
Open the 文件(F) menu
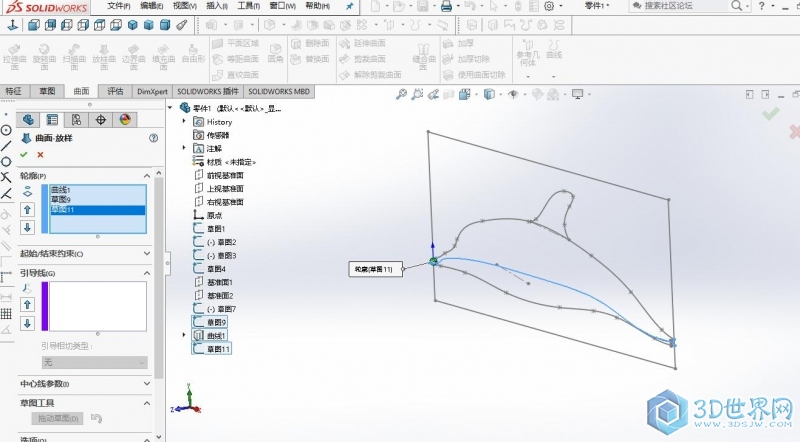(x=119, y=6)
